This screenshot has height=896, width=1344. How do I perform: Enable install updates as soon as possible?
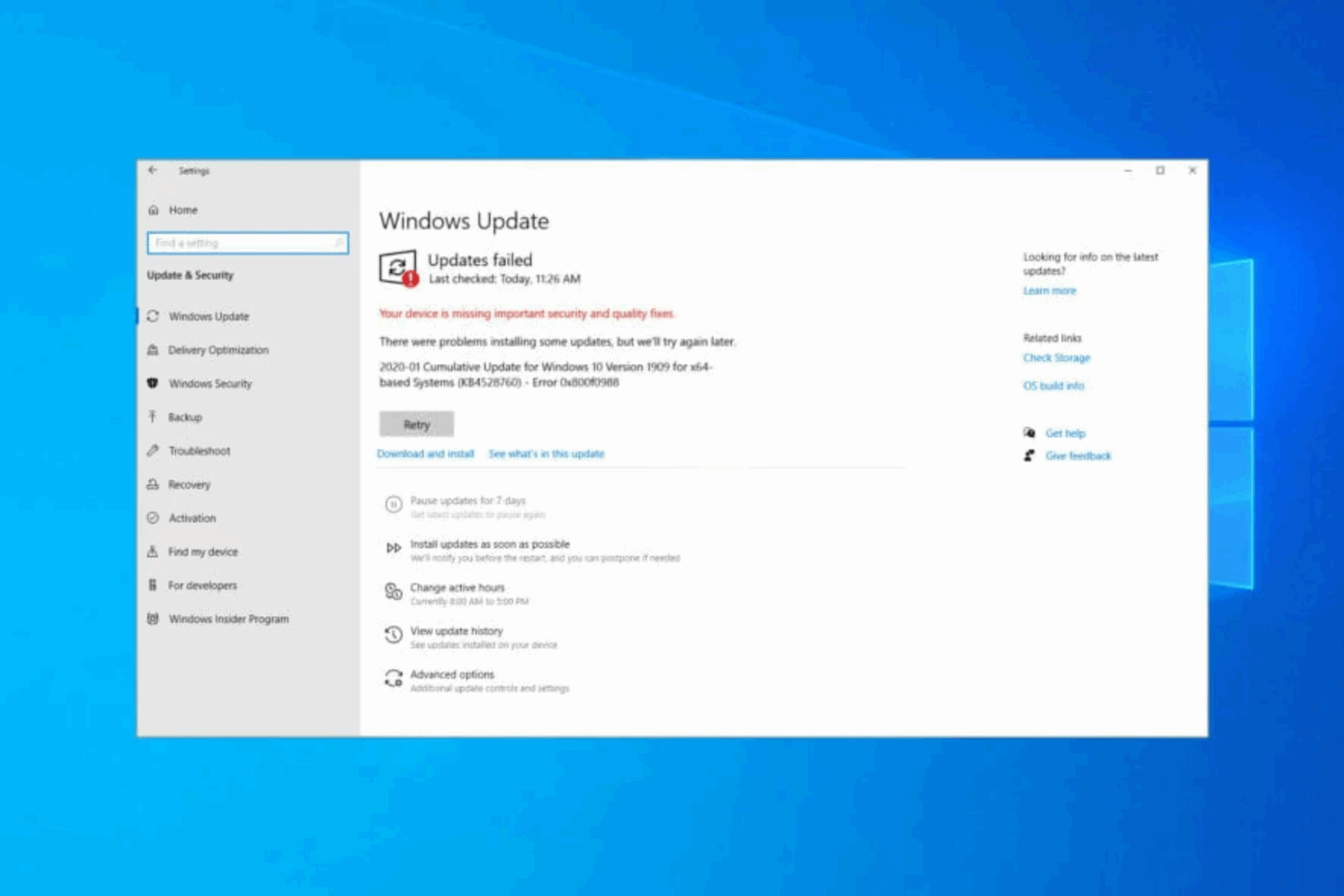(490, 543)
